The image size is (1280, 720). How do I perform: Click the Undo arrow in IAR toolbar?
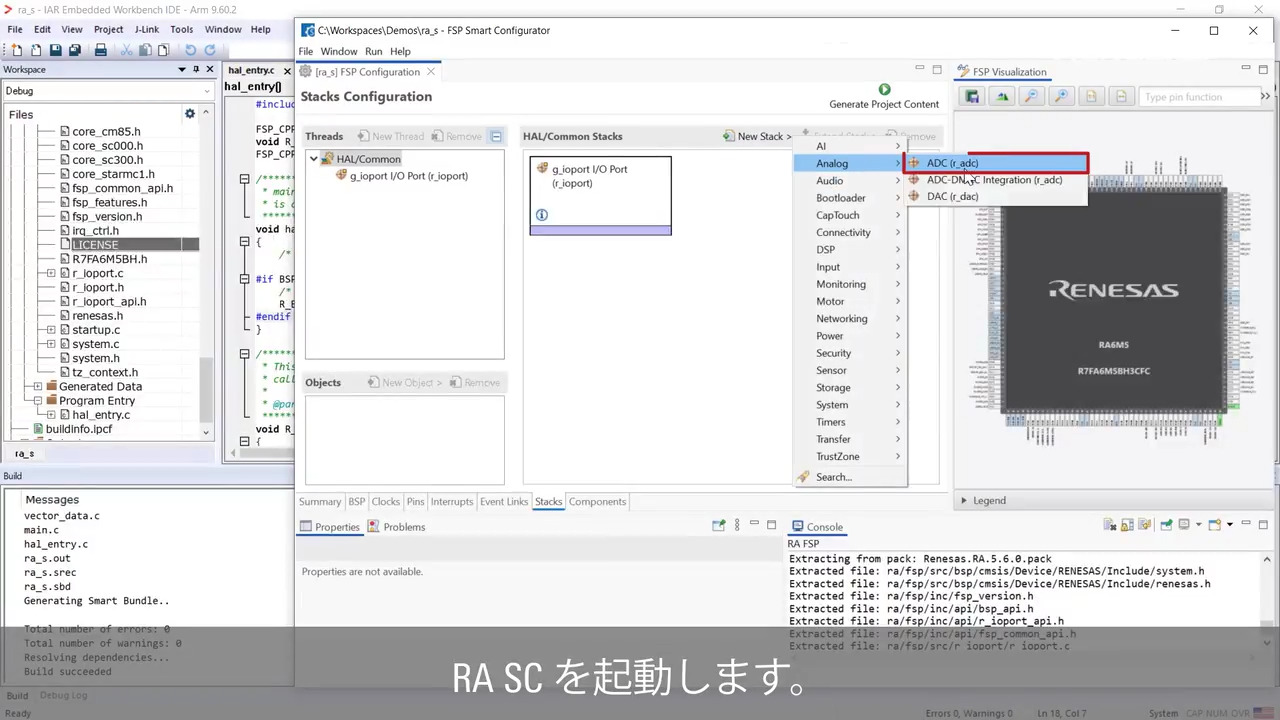pyautogui.click(x=190, y=50)
